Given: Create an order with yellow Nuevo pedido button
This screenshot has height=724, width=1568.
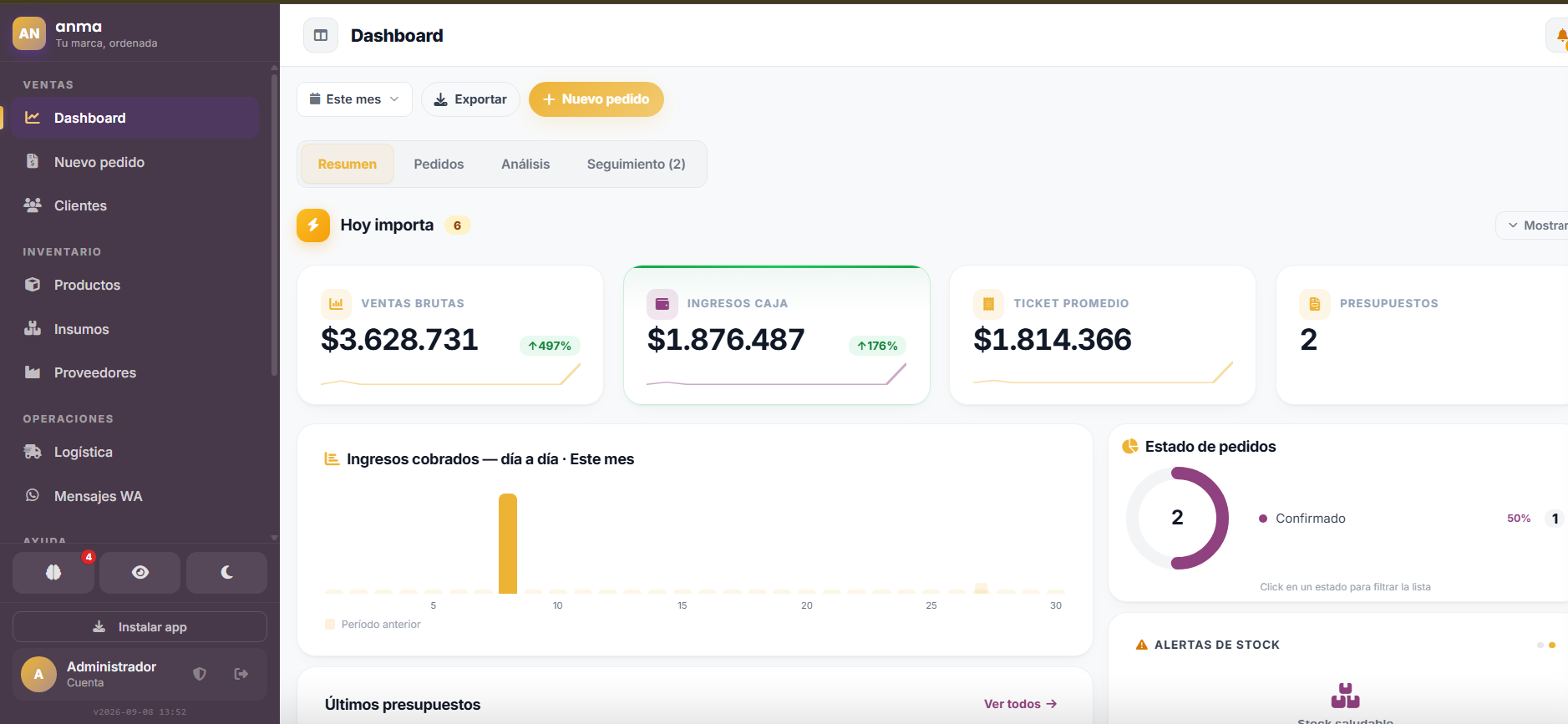Looking at the screenshot, I should pyautogui.click(x=596, y=99).
